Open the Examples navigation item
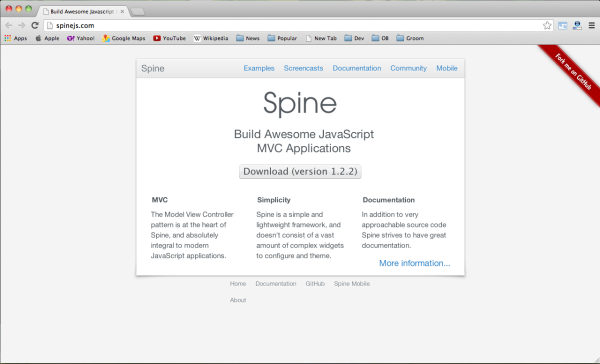Screen dimensions: 600x364 point(259,68)
